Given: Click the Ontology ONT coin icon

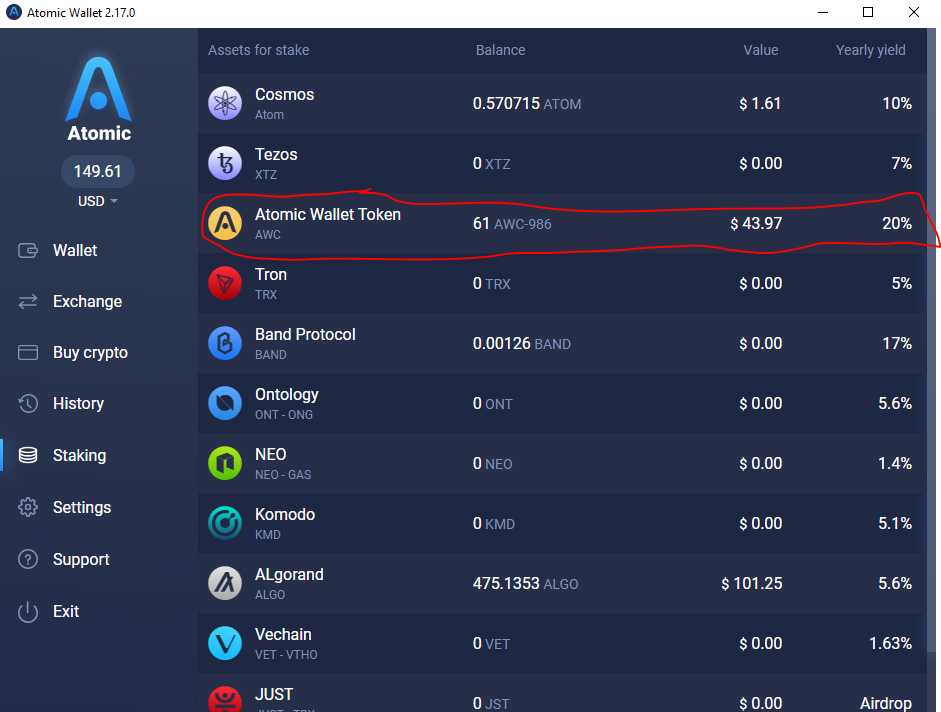Looking at the screenshot, I should point(225,403).
